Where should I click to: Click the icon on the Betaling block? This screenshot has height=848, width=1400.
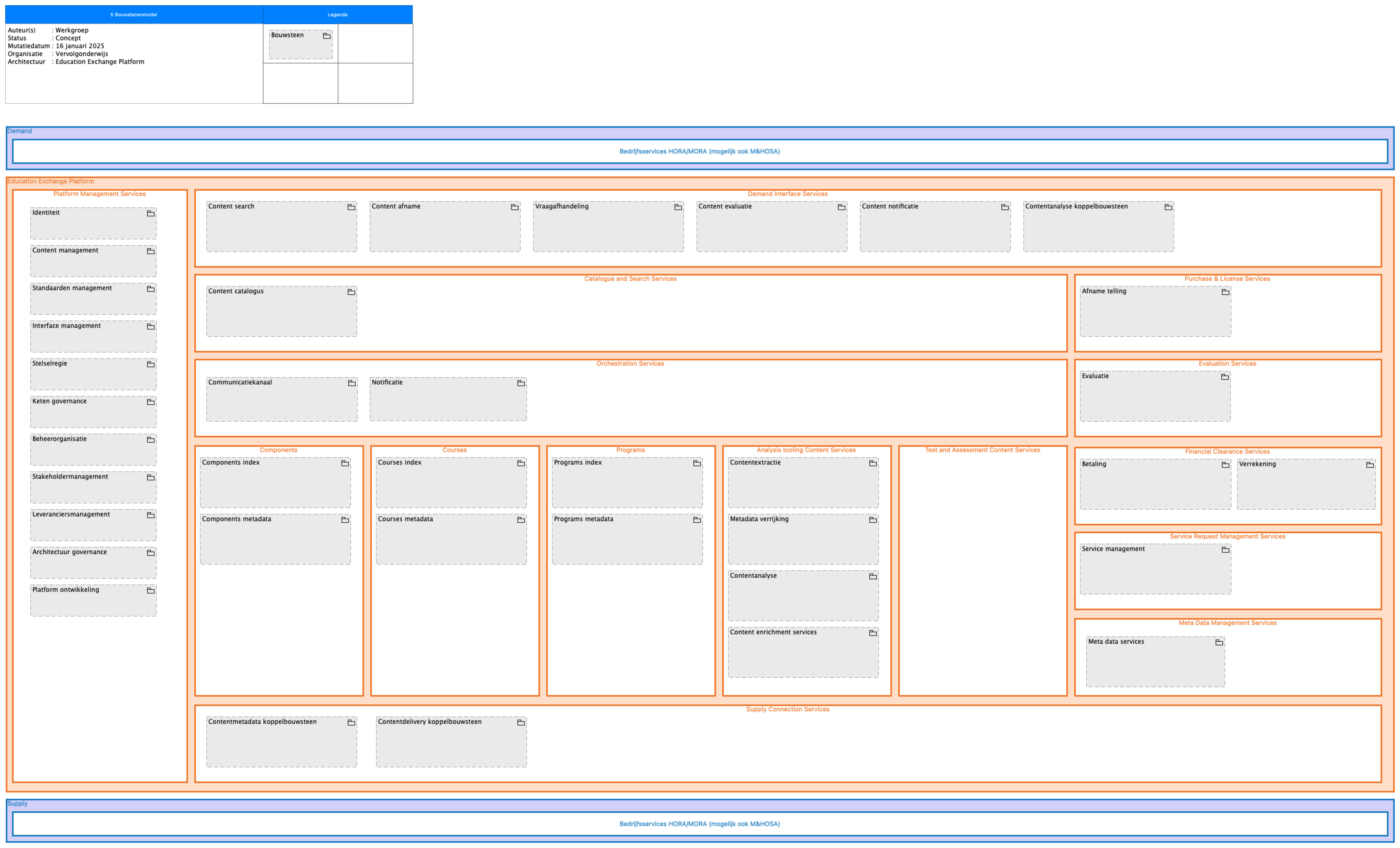pyautogui.click(x=1225, y=465)
